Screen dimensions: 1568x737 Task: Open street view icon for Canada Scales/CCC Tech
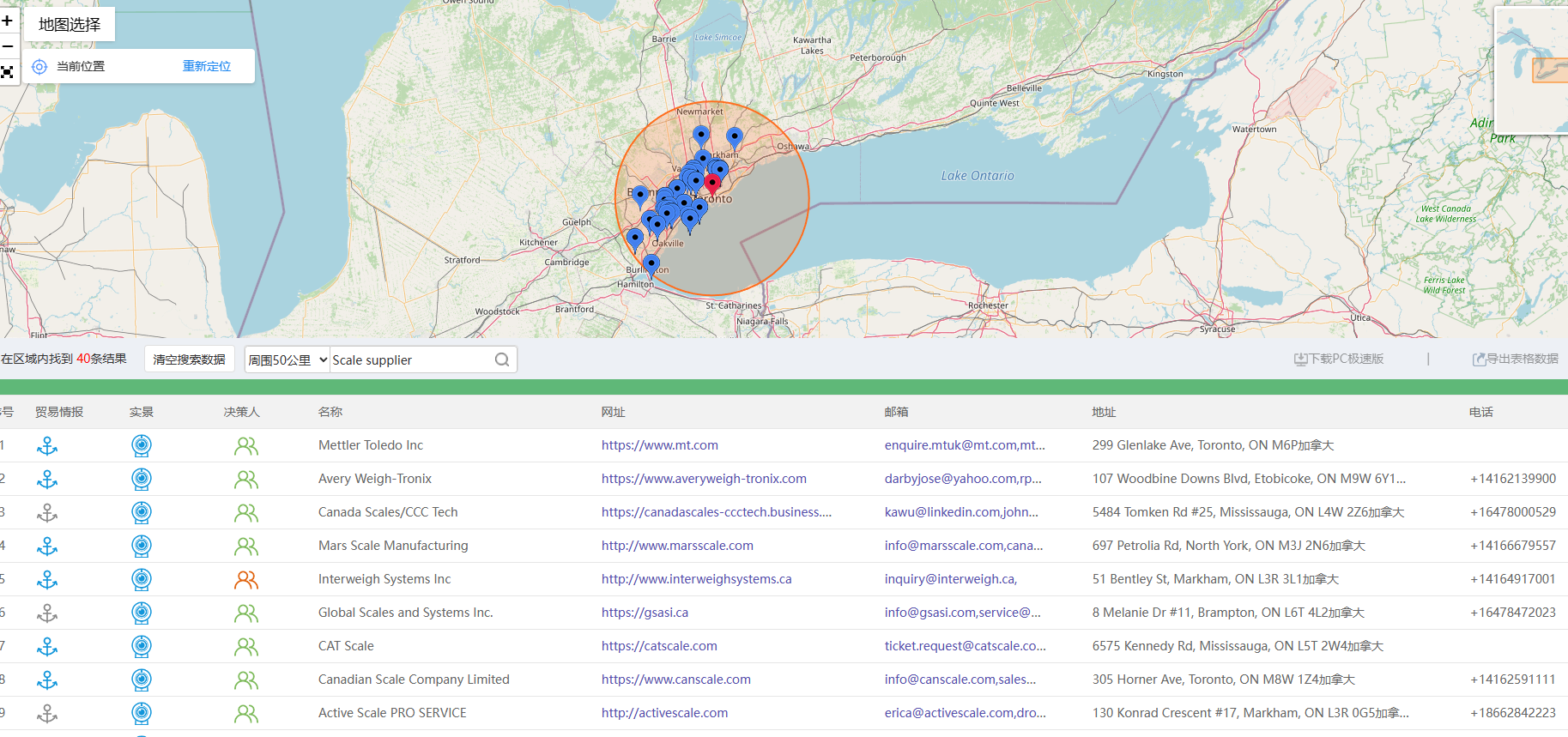142,512
